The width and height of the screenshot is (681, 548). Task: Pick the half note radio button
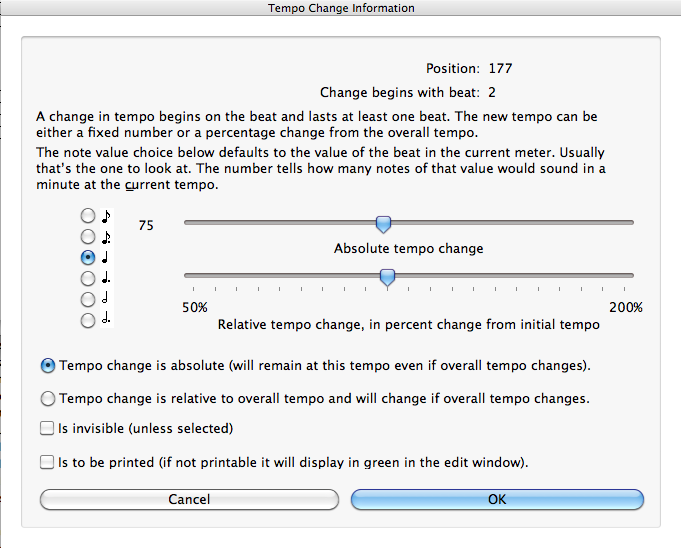(88, 299)
